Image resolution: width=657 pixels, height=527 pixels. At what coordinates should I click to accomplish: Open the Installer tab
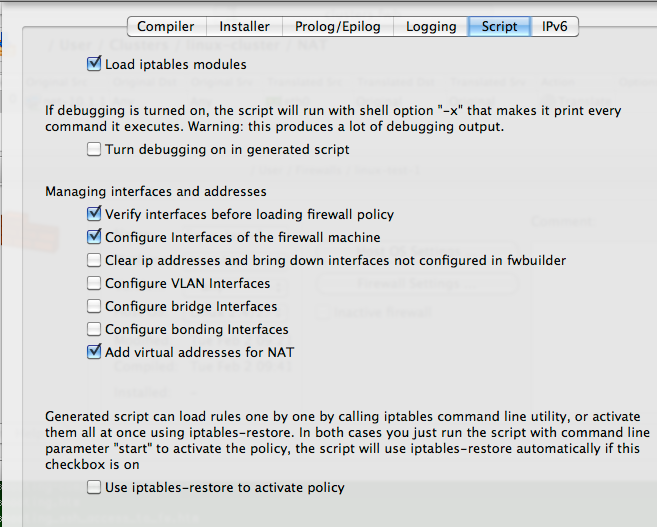point(244,27)
